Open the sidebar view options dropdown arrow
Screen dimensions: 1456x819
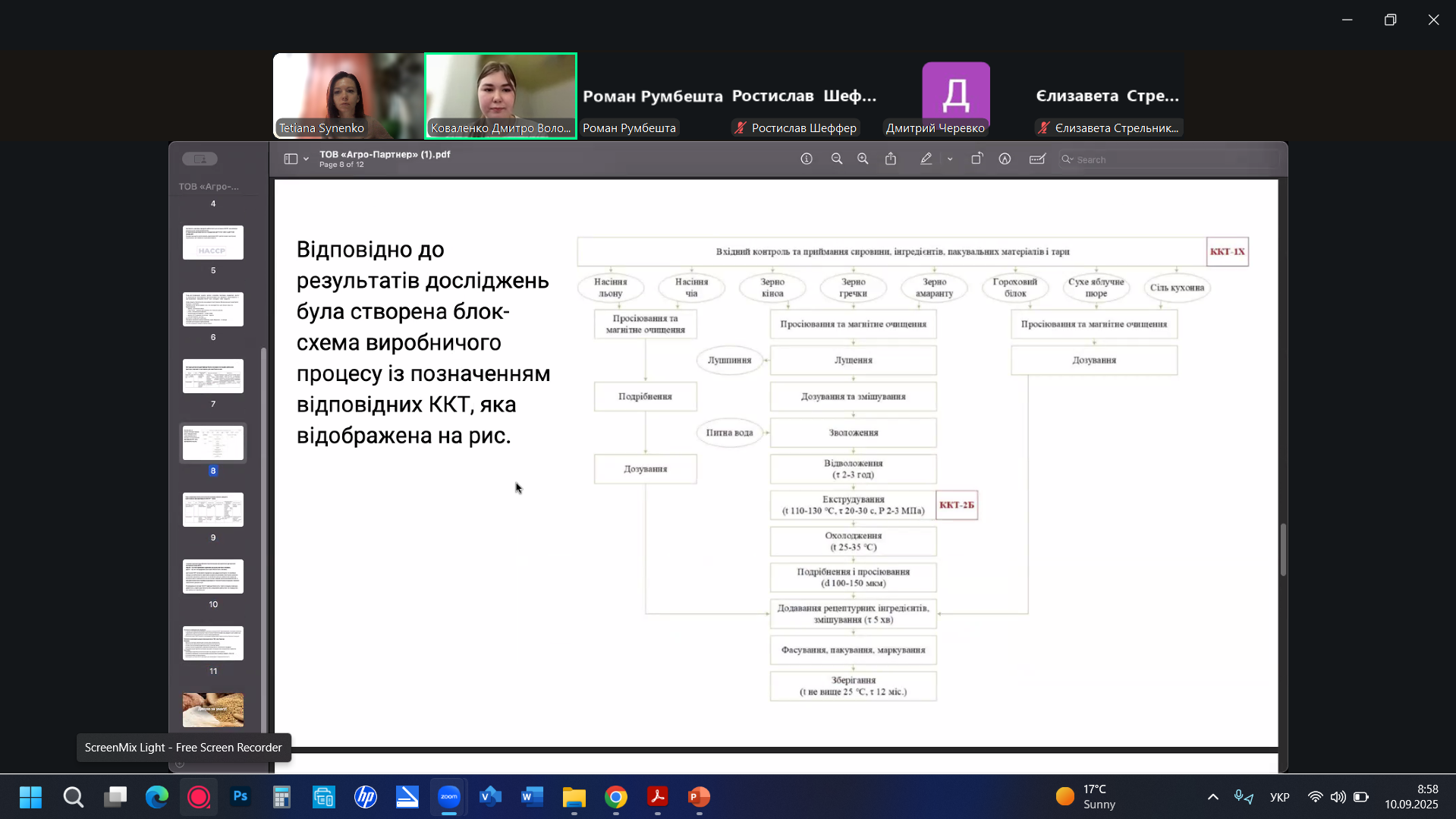[x=306, y=159]
